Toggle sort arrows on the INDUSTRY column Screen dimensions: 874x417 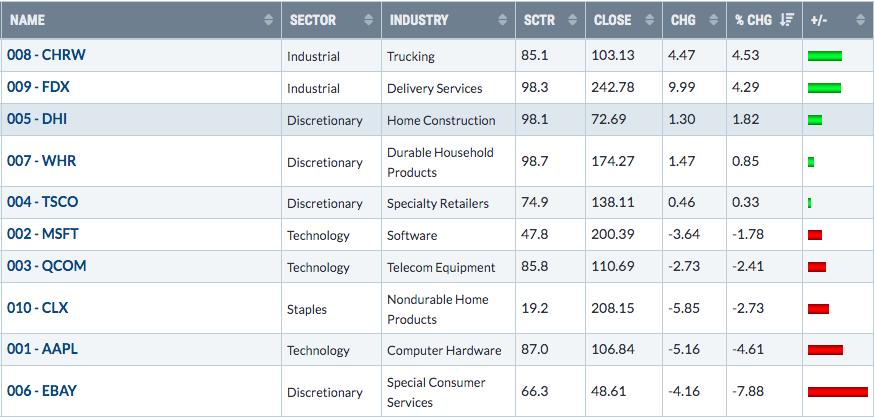503,20
